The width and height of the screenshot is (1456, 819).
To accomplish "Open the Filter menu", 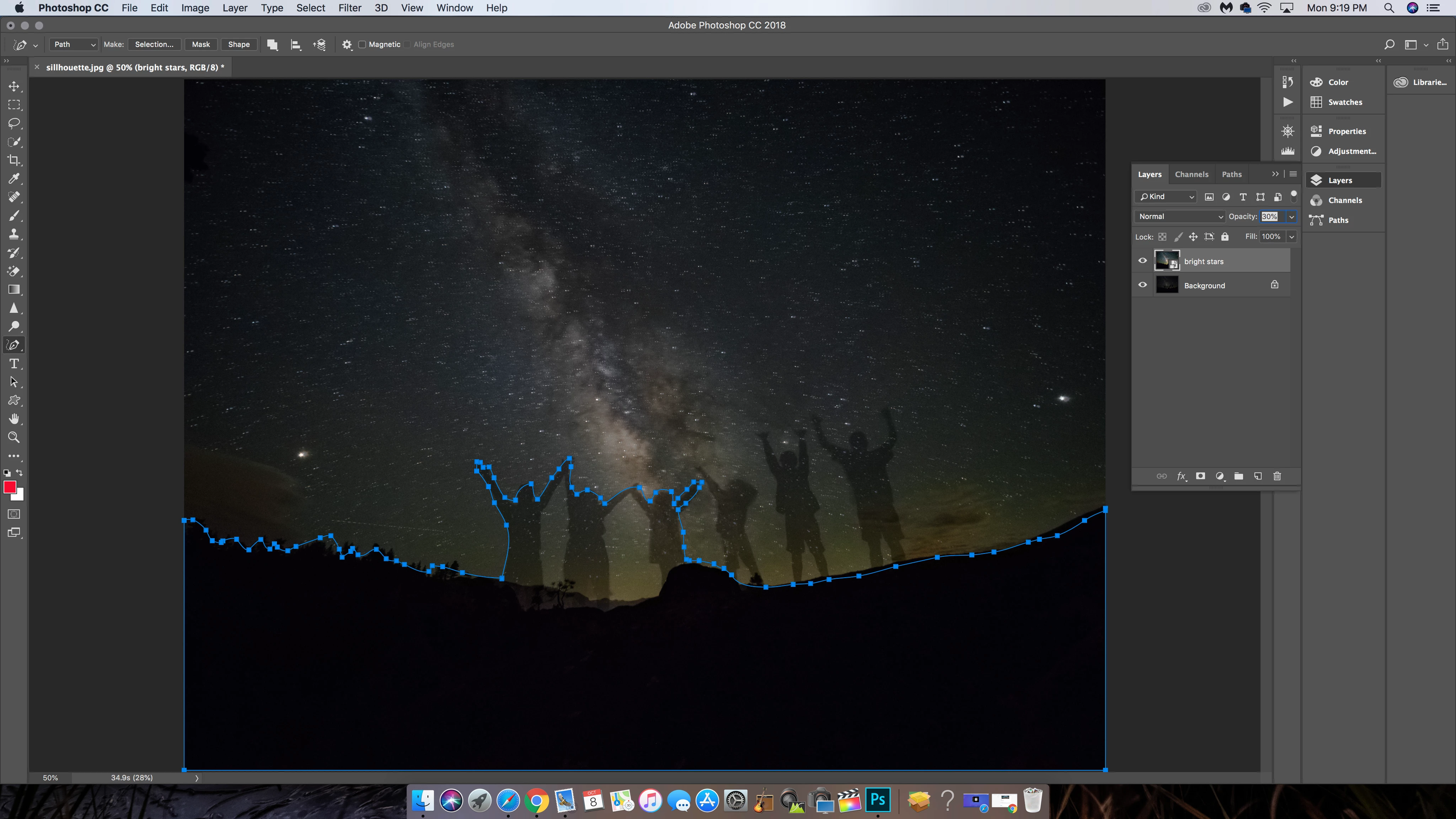I will tap(349, 8).
